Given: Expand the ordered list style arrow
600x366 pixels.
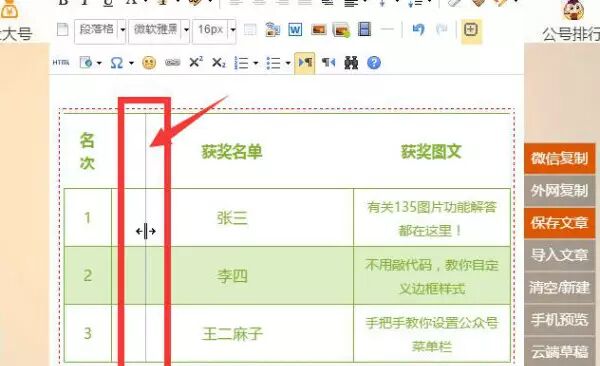Looking at the screenshot, I should (256, 63).
